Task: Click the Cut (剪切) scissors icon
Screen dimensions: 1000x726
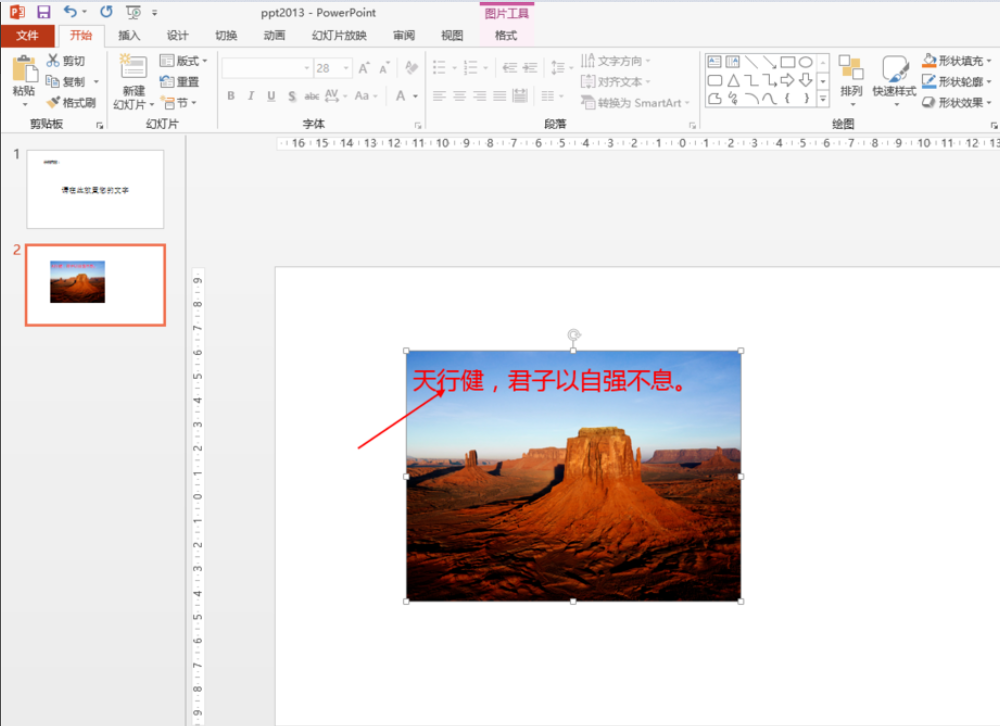Action: (x=53, y=61)
